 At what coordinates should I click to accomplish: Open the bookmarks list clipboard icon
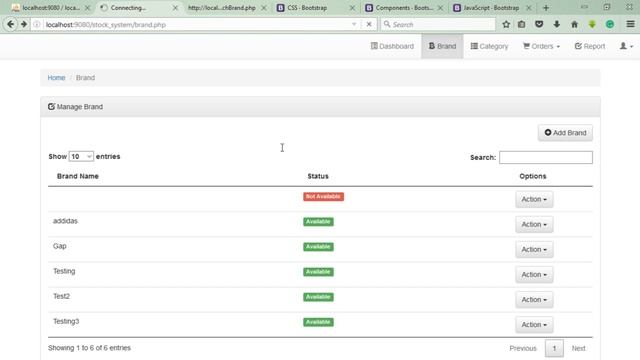point(522,24)
